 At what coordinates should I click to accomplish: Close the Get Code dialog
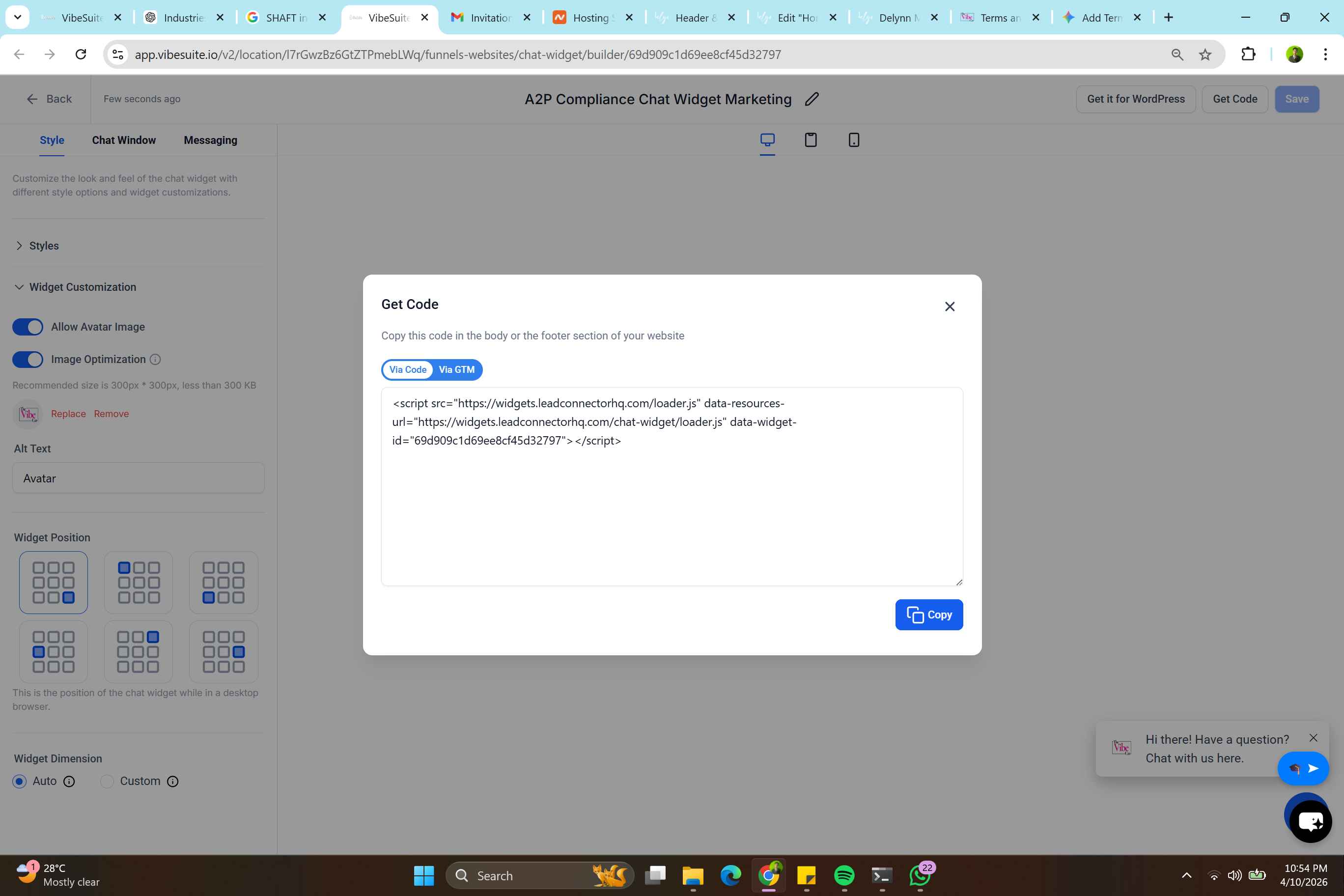950,307
